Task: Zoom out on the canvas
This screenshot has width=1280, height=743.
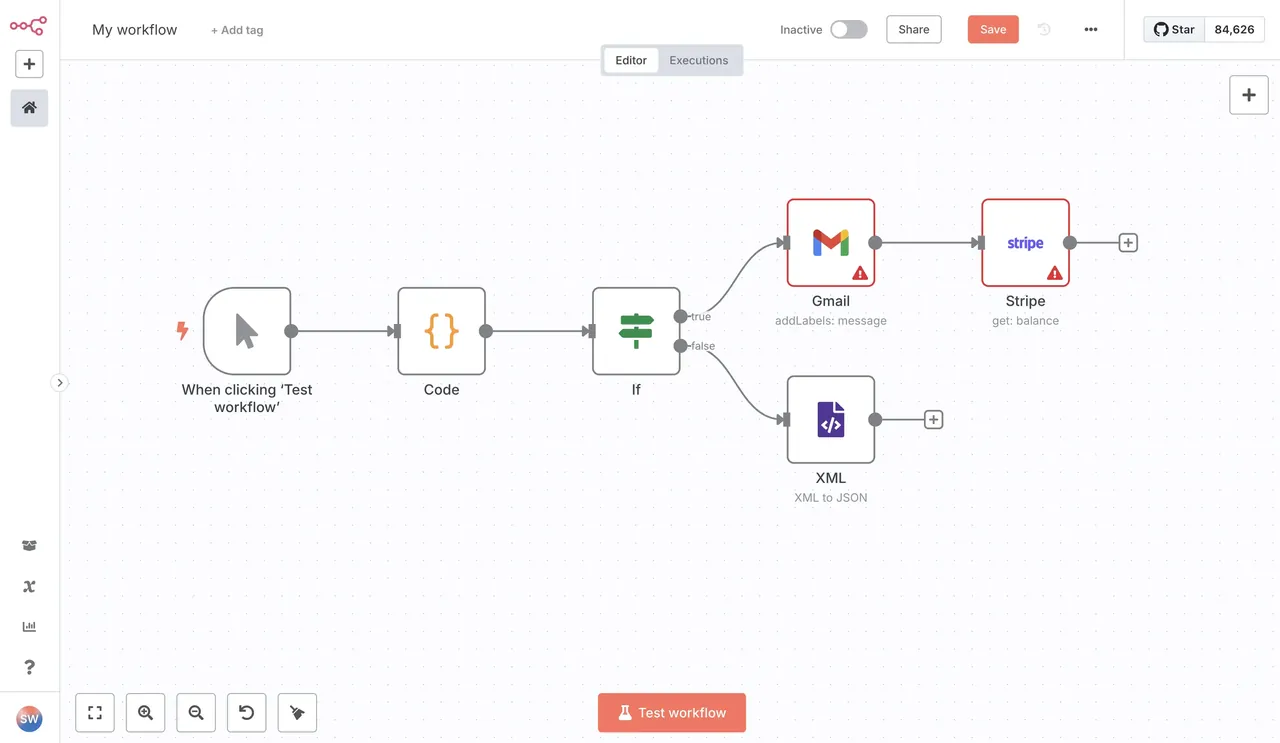Action: click(x=196, y=713)
